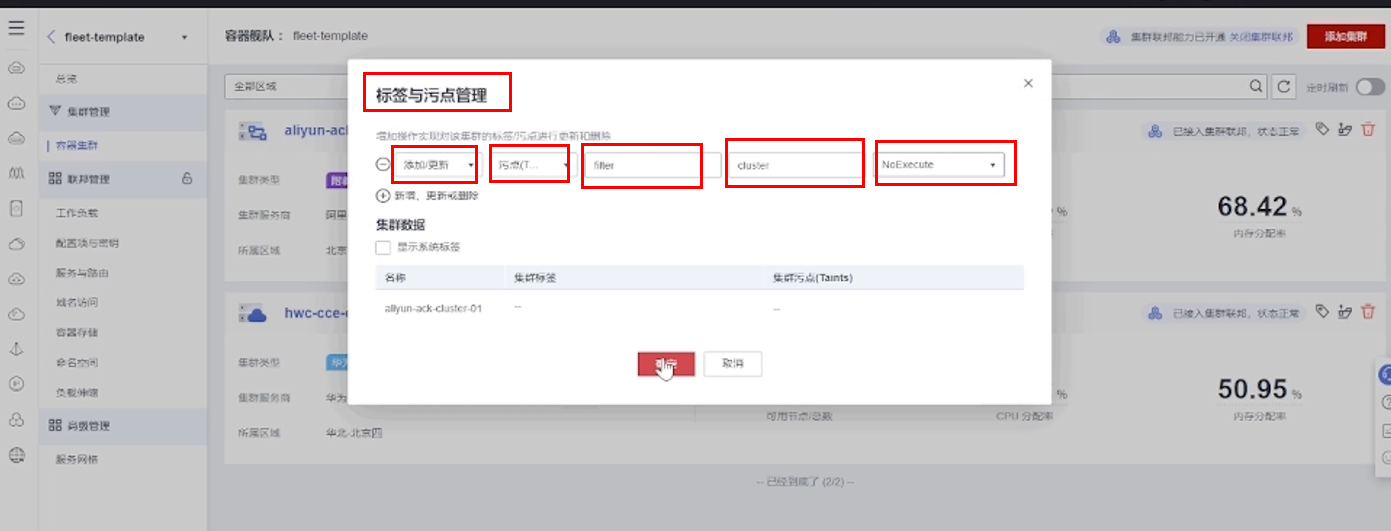The height and width of the screenshot is (531, 1391).
Task: Go back using chevron beside fleet-template
Action: [x=51, y=37]
